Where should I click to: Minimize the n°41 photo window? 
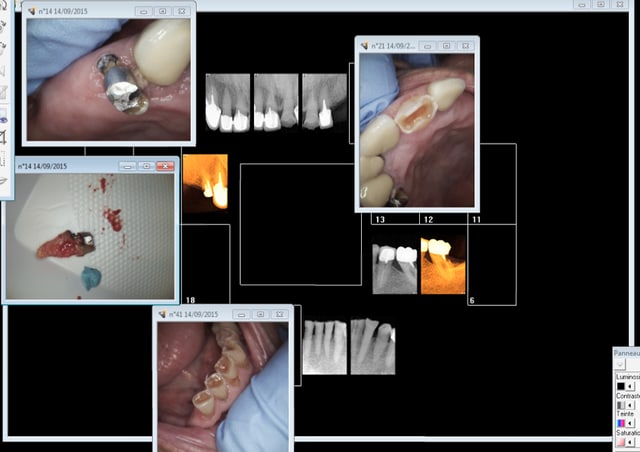[238, 314]
